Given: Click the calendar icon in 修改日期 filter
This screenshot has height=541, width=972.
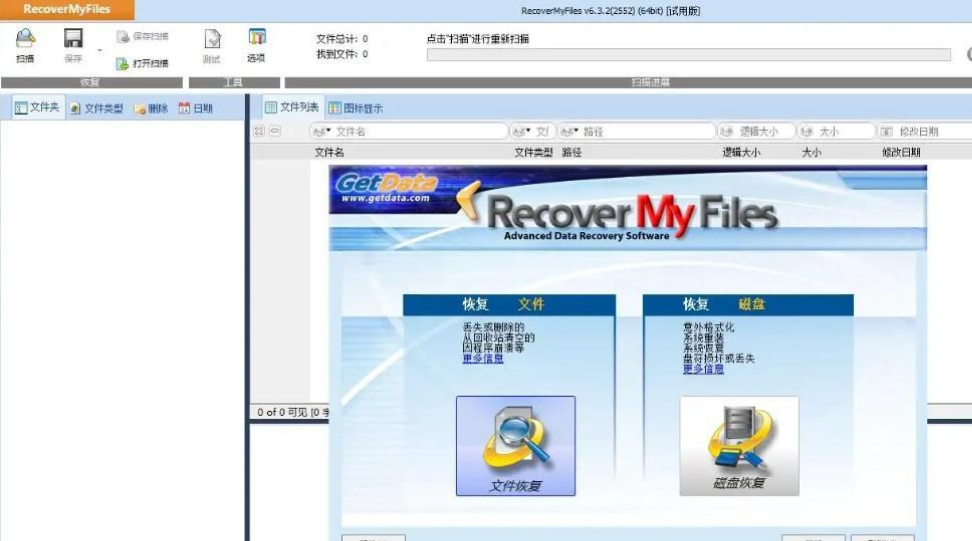Looking at the screenshot, I should point(886,131).
